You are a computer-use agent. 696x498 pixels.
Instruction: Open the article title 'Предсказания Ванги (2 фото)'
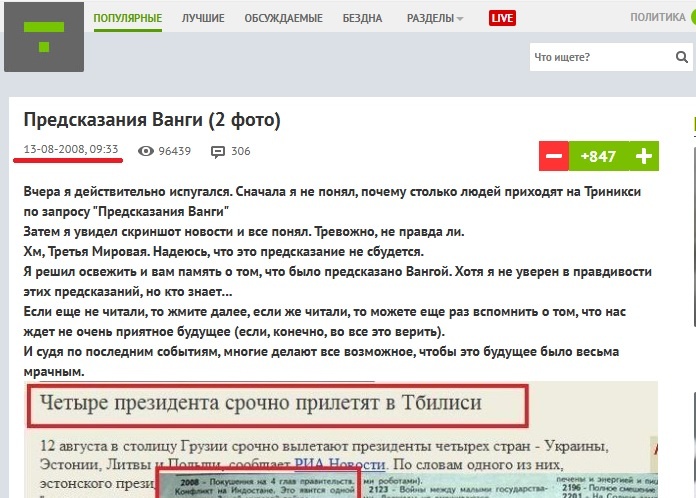[x=152, y=120]
